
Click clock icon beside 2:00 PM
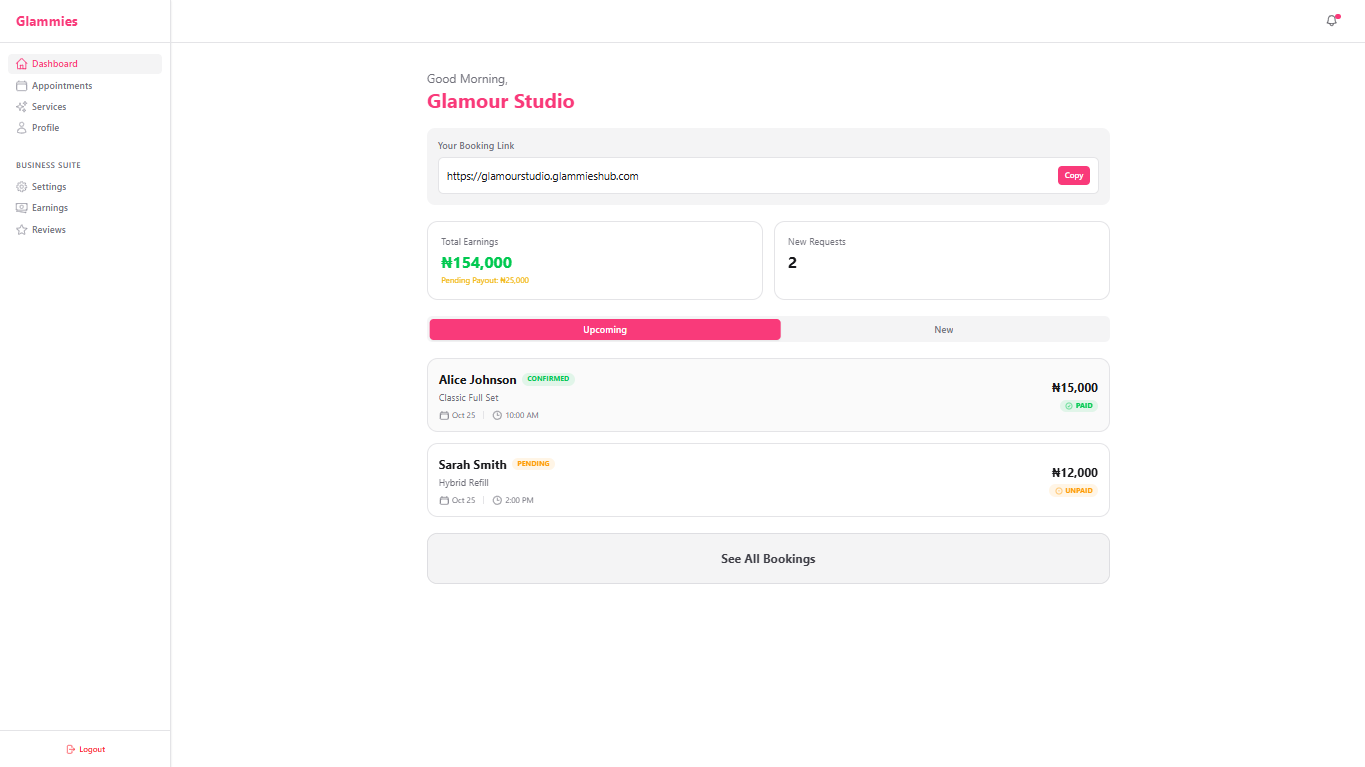(497, 500)
